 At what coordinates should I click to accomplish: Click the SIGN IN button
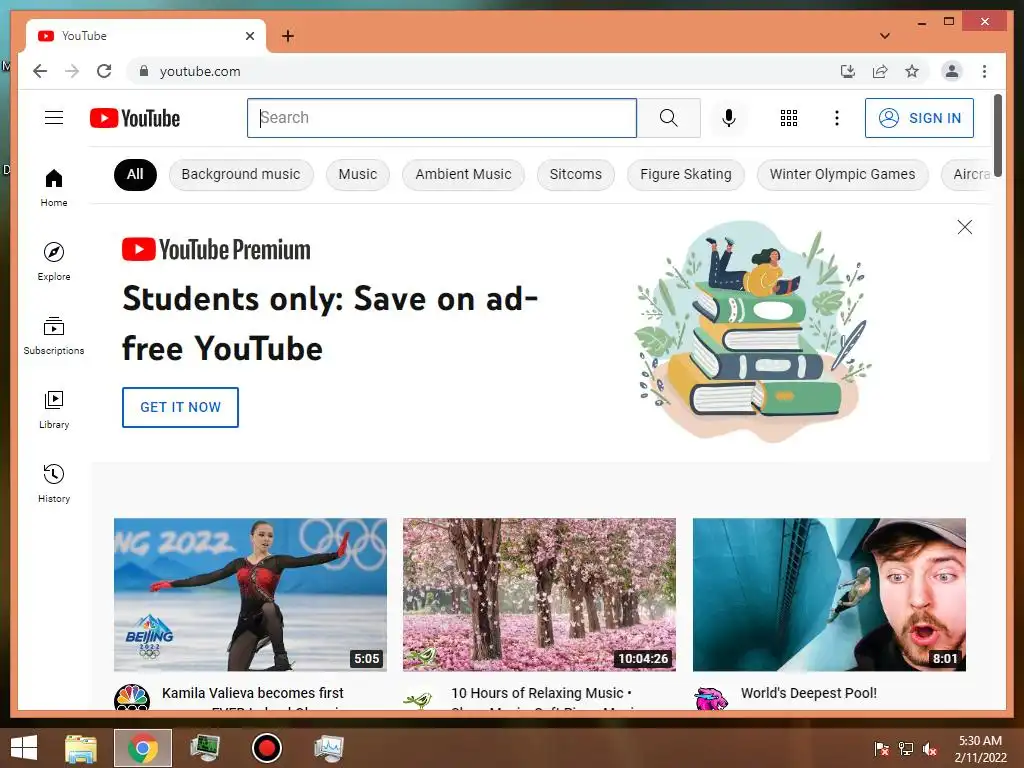(919, 118)
